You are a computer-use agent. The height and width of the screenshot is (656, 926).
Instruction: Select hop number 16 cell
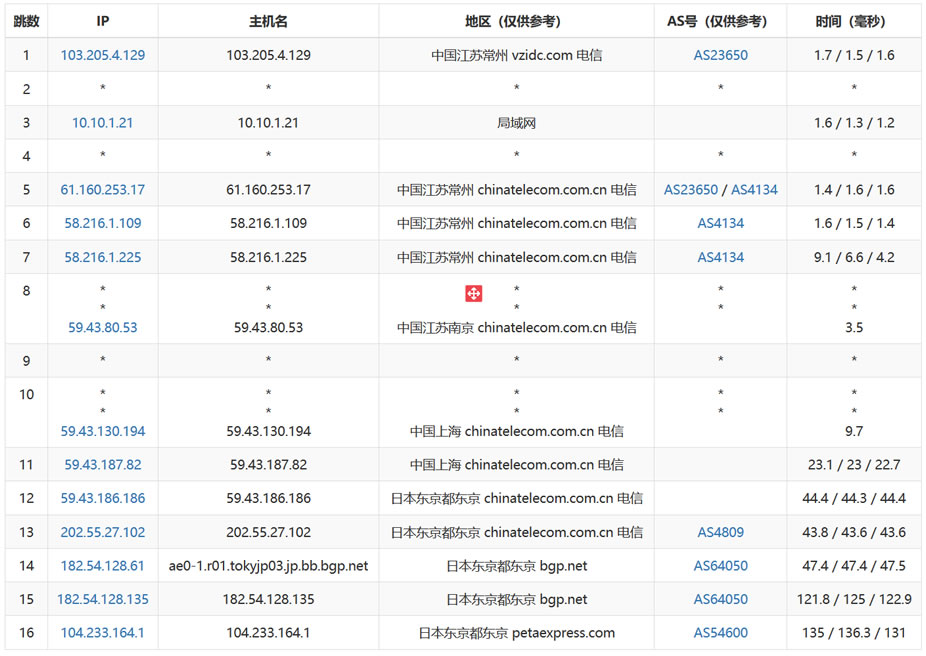tap(26, 633)
